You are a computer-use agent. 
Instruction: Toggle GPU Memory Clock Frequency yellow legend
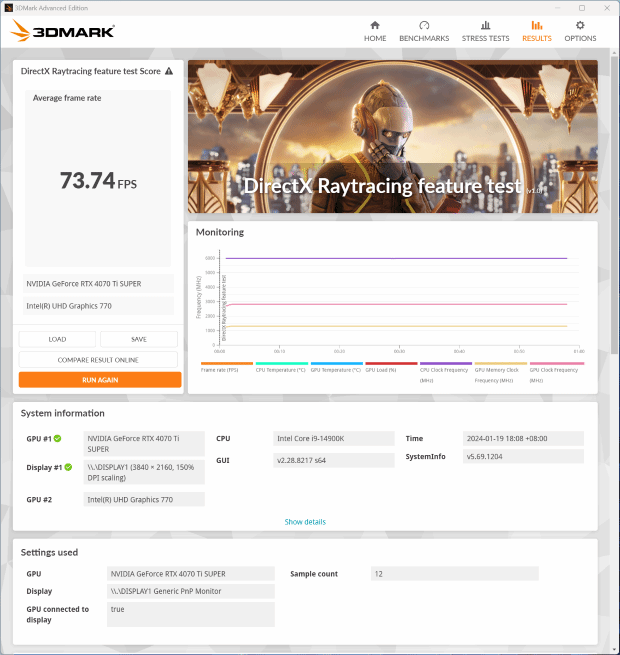(x=501, y=372)
